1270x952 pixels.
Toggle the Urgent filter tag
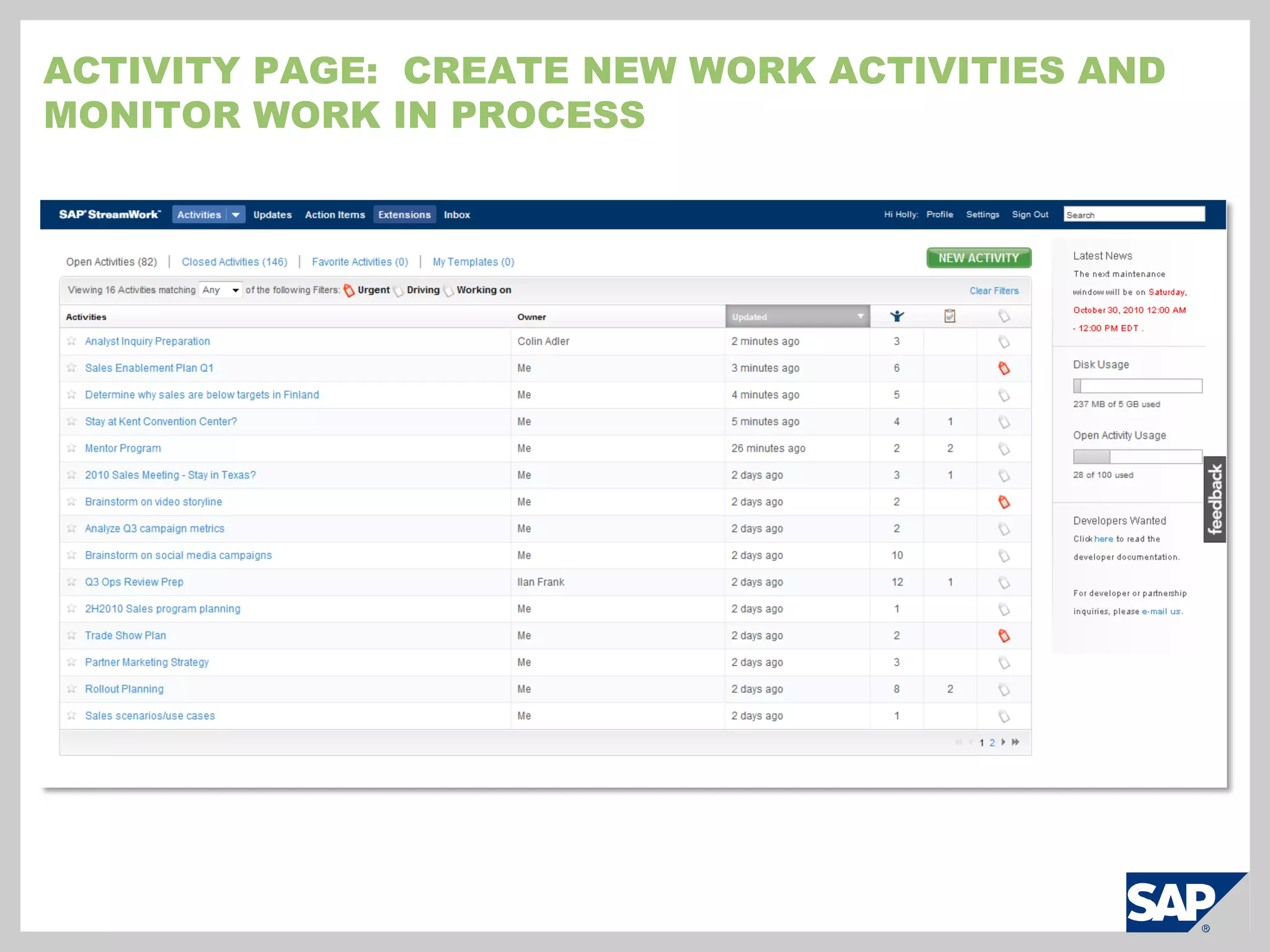pyautogui.click(x=349, y=290)
